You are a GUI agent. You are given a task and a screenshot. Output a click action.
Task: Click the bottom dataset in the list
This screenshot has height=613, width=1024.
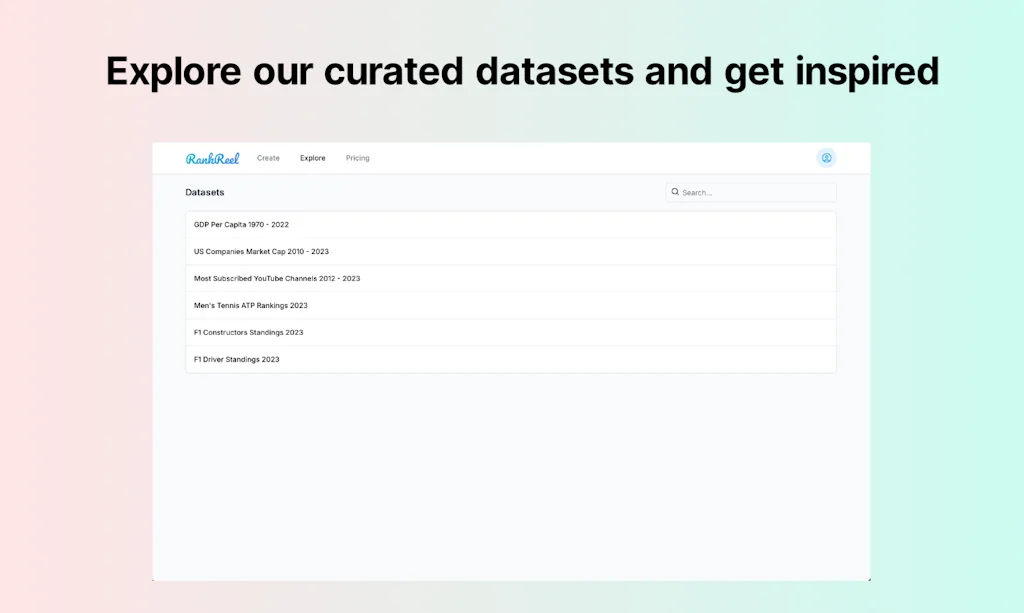(510, 359)
